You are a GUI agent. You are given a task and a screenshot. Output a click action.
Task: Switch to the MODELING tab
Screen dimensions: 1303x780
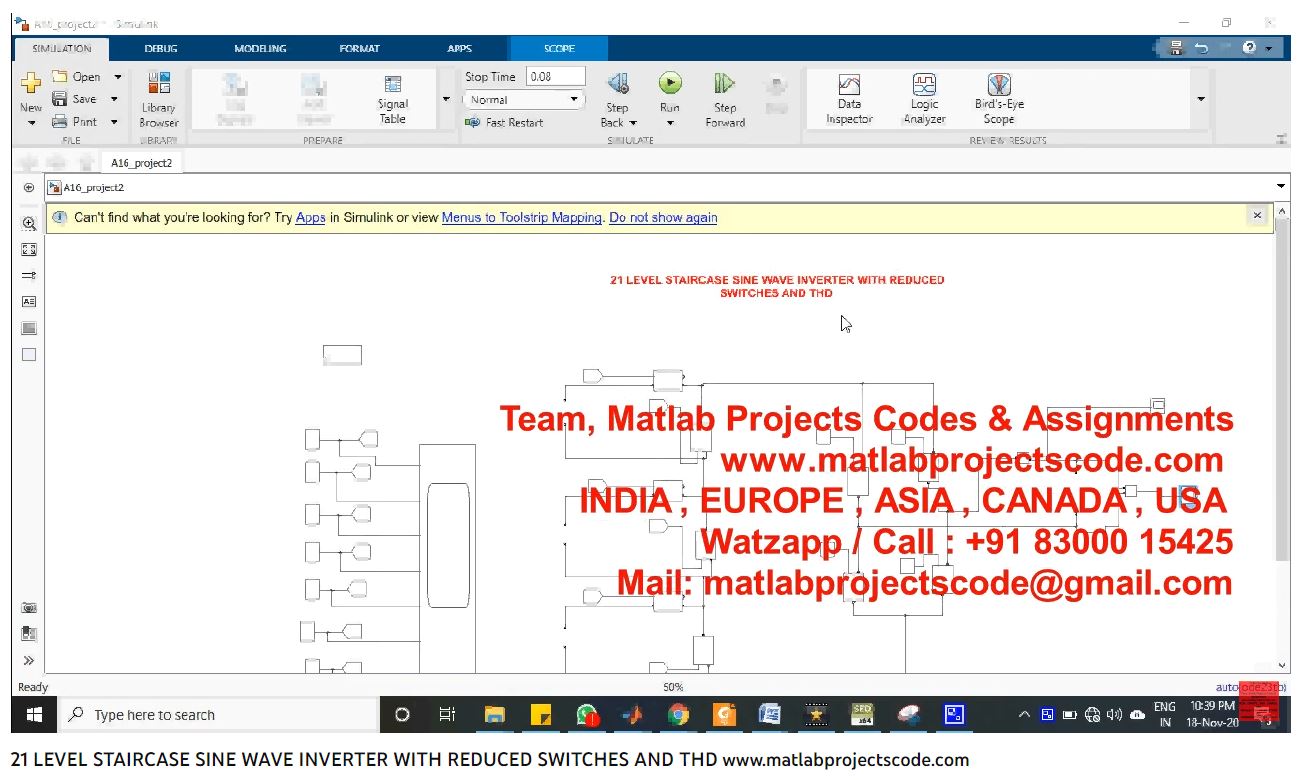[261, 48]
